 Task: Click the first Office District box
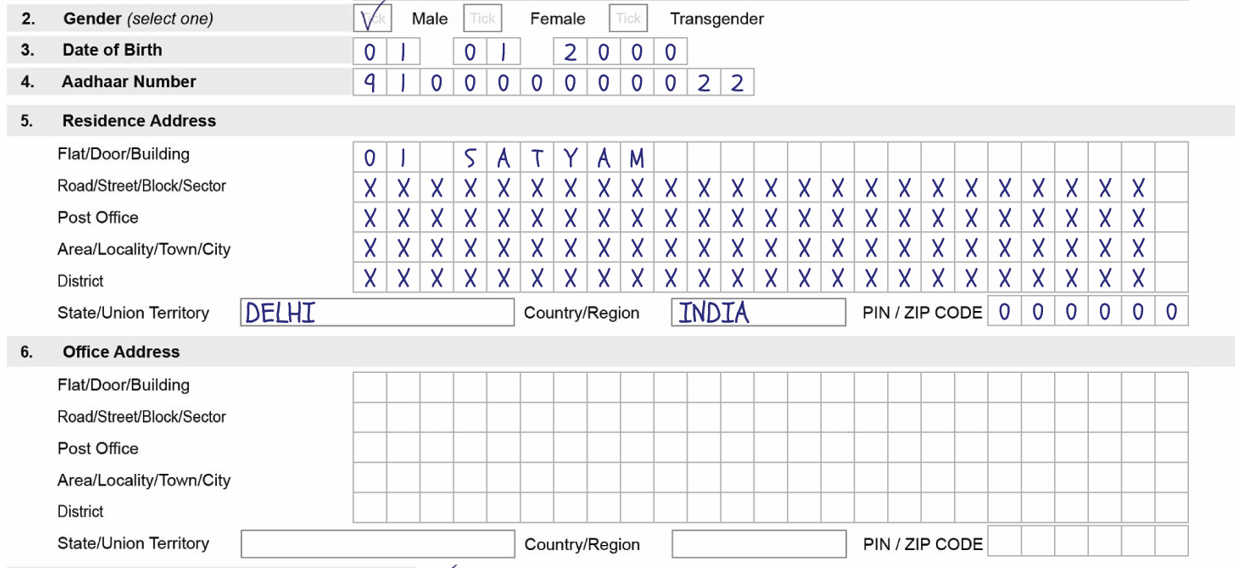(x=370, y=509)
